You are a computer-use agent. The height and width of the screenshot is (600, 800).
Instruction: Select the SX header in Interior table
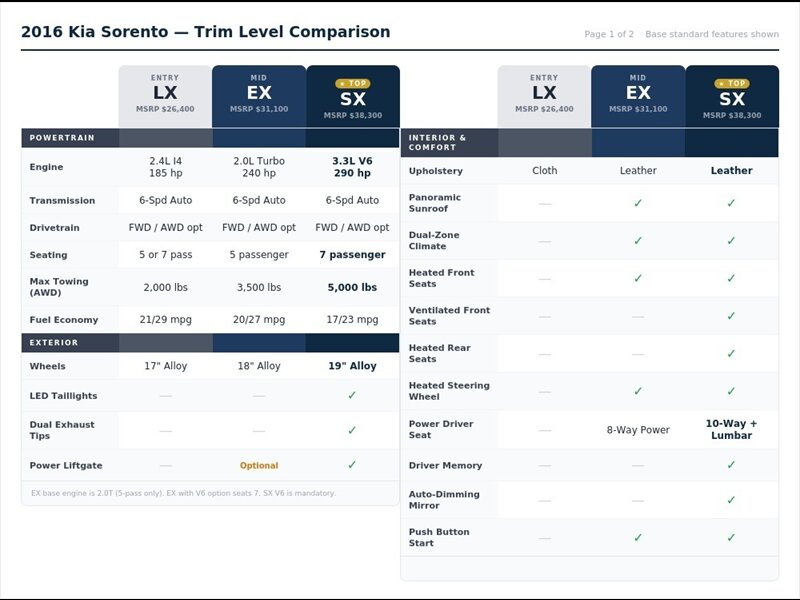pos(732,96)
